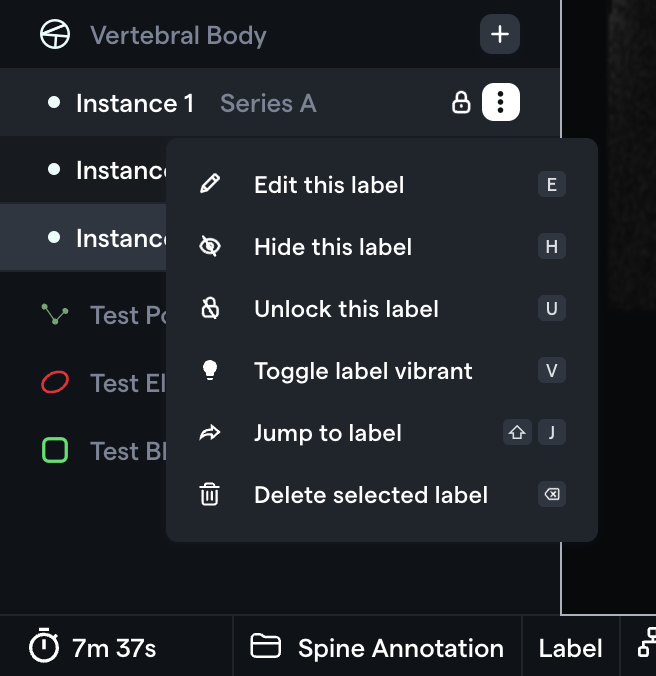Click the lightbulb vibrant icon
Viewport: 656px width, 676px height.
click(210, 370)
